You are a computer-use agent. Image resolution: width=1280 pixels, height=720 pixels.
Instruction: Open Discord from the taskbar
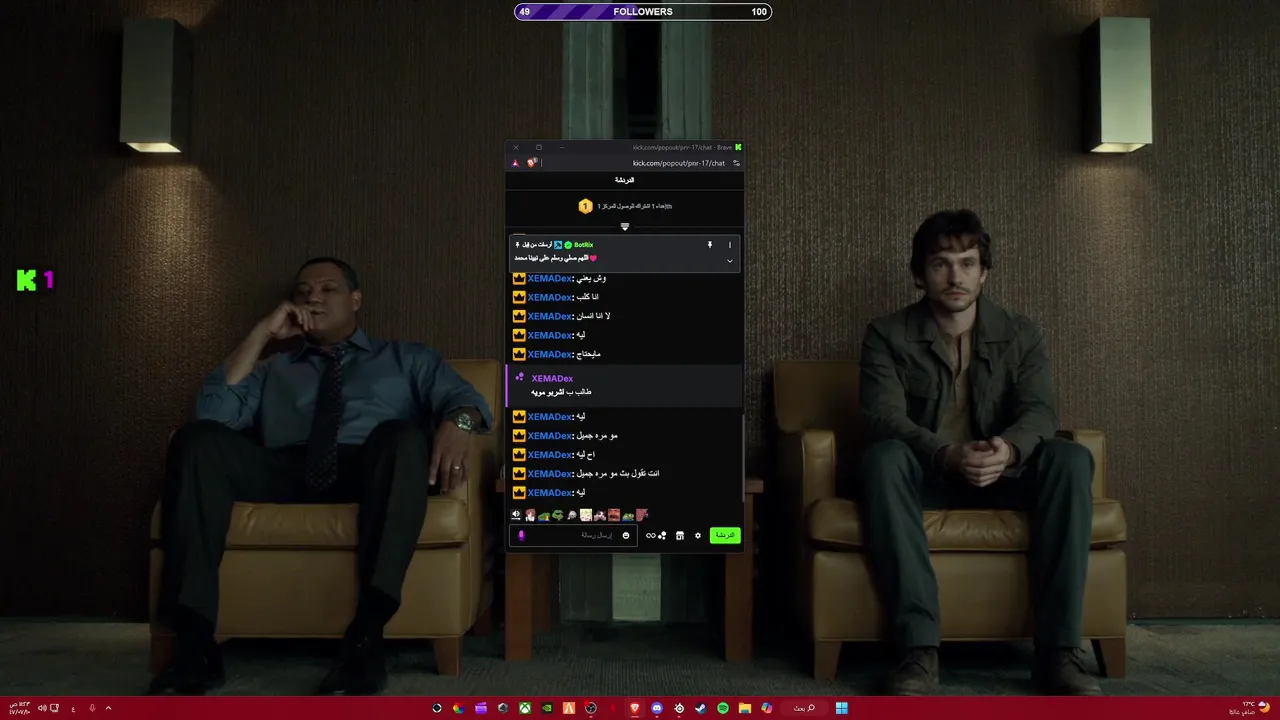click(x=657, y=708)
